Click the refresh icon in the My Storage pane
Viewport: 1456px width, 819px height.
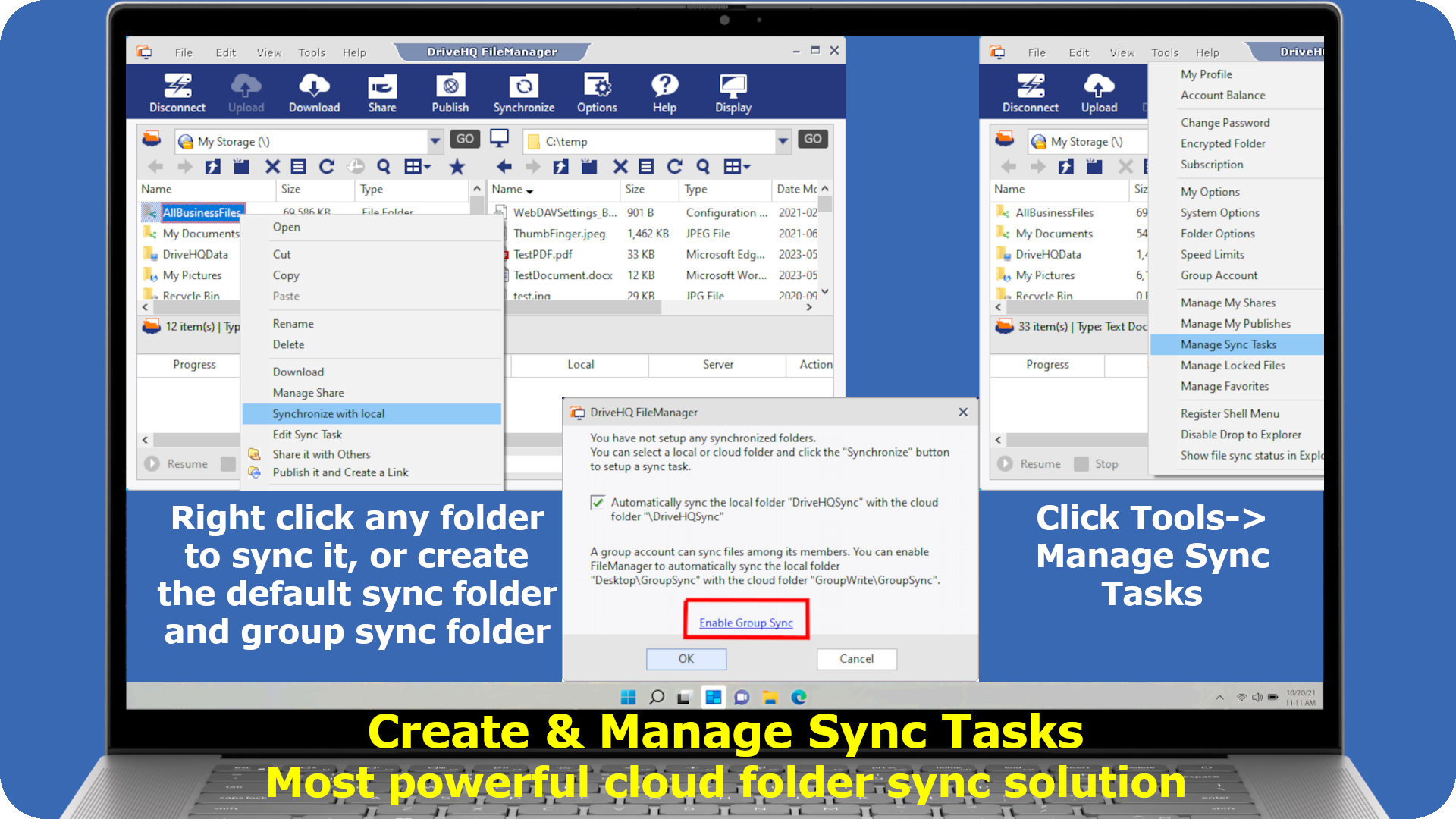(327, 167)
